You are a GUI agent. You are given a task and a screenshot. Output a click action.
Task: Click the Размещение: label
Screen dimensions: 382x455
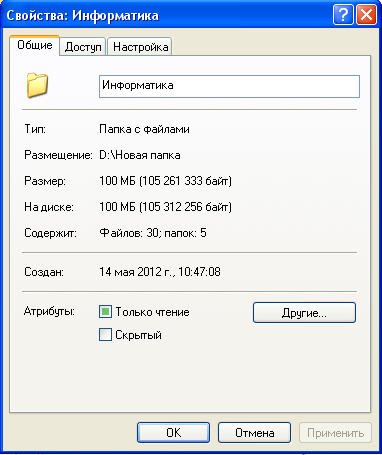click(x=58, y=155)
